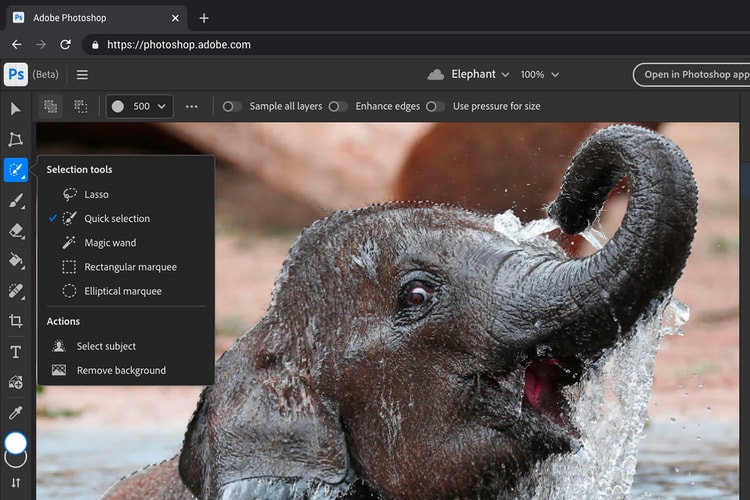Click the photoshop.adobe.com address bar
This screenshot has width=750, height=500.
[416, 44]
